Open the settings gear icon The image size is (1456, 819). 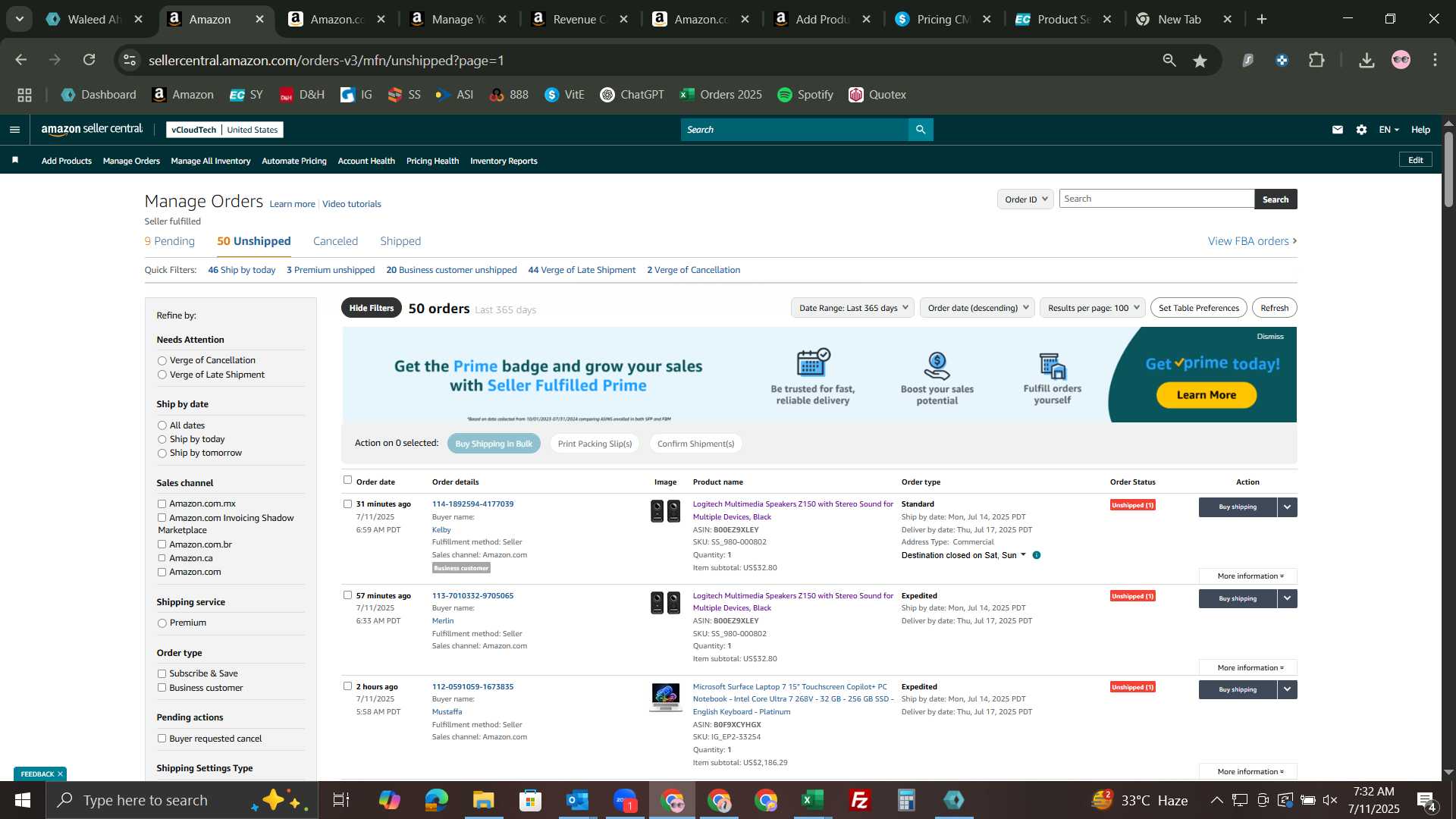(1362, 130)
